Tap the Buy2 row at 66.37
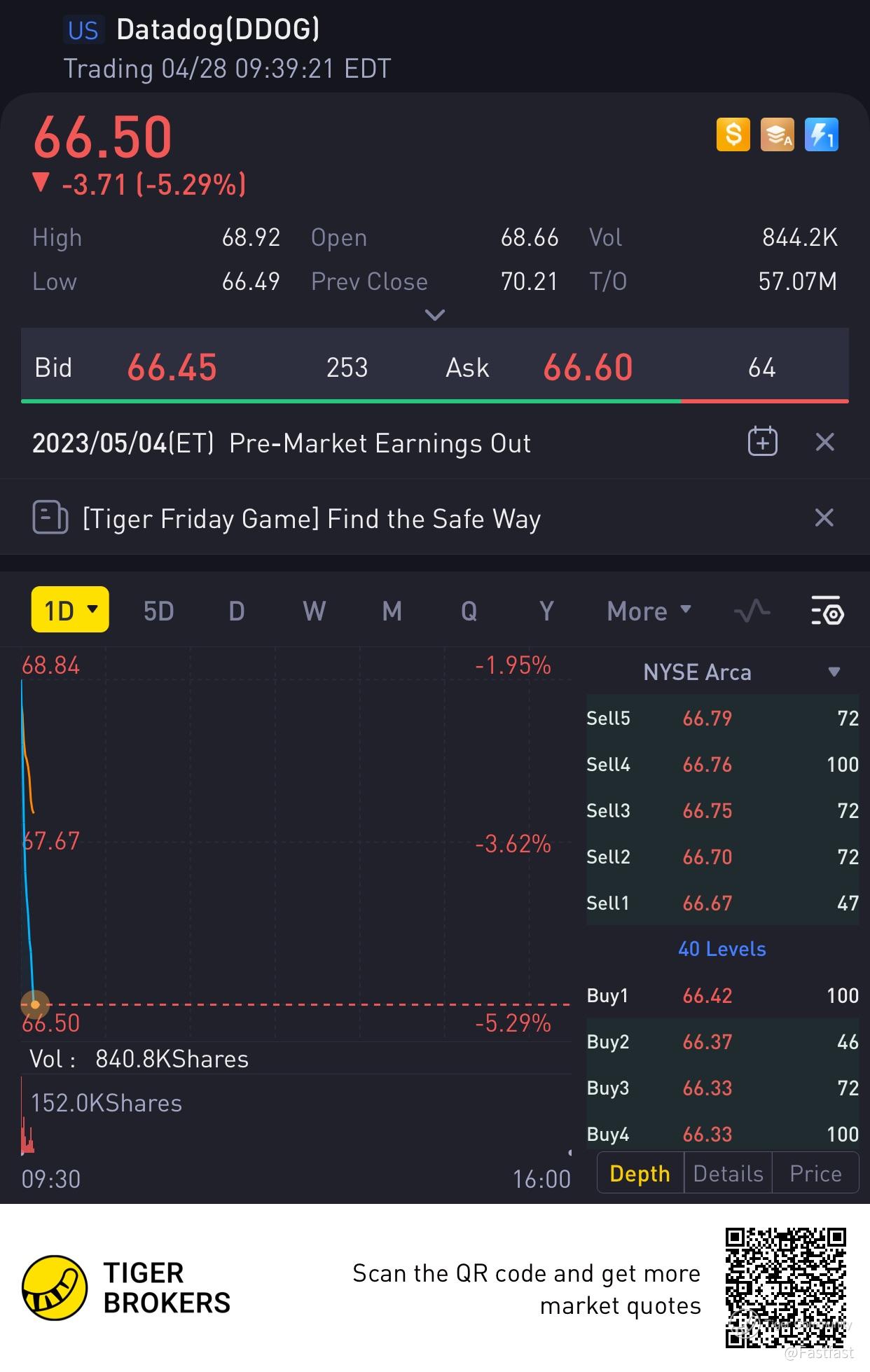This screenshot has width=870, height=1372. click(x=722, y=1041)
